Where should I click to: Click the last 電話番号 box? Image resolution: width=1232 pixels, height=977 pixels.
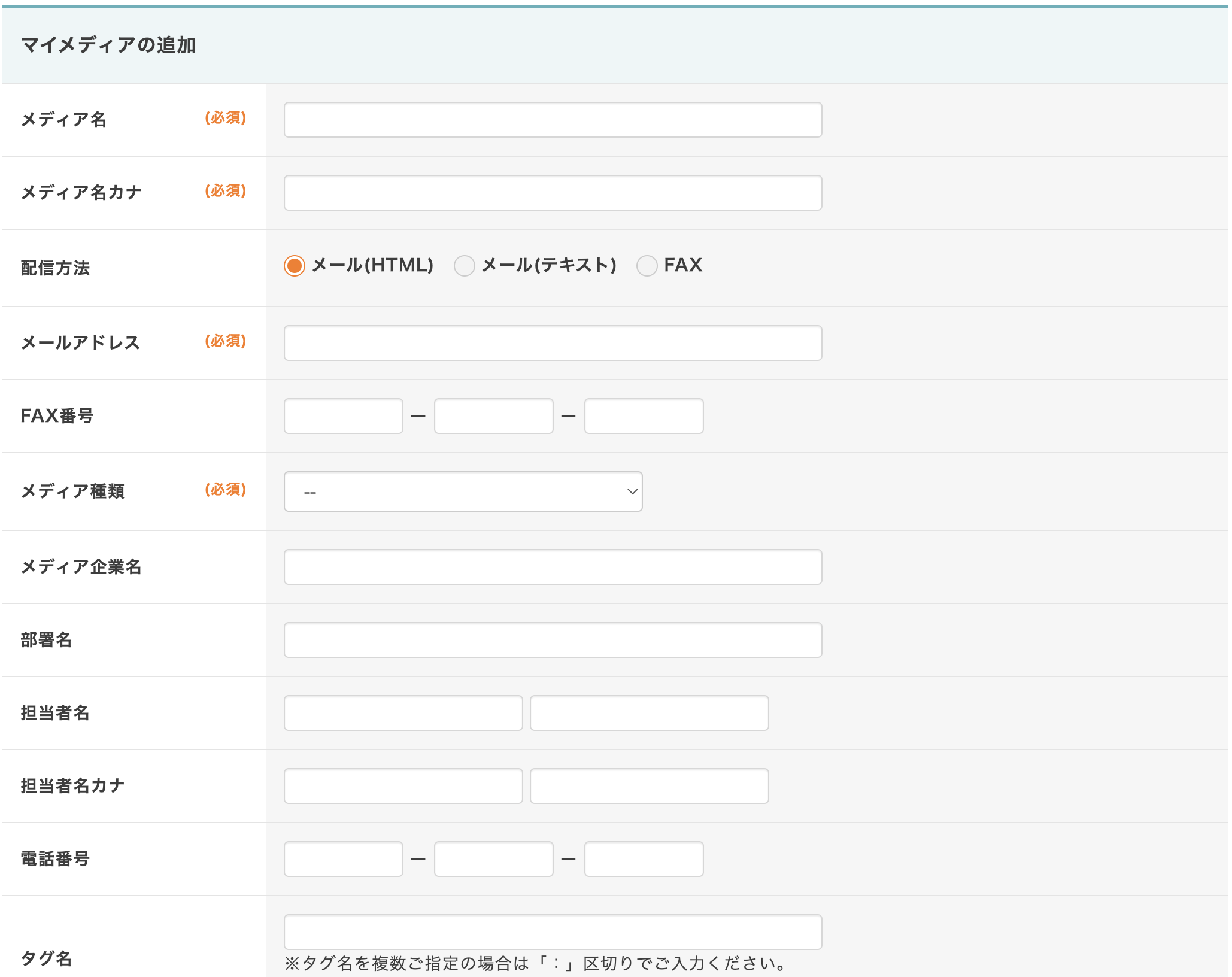[644, 859]
